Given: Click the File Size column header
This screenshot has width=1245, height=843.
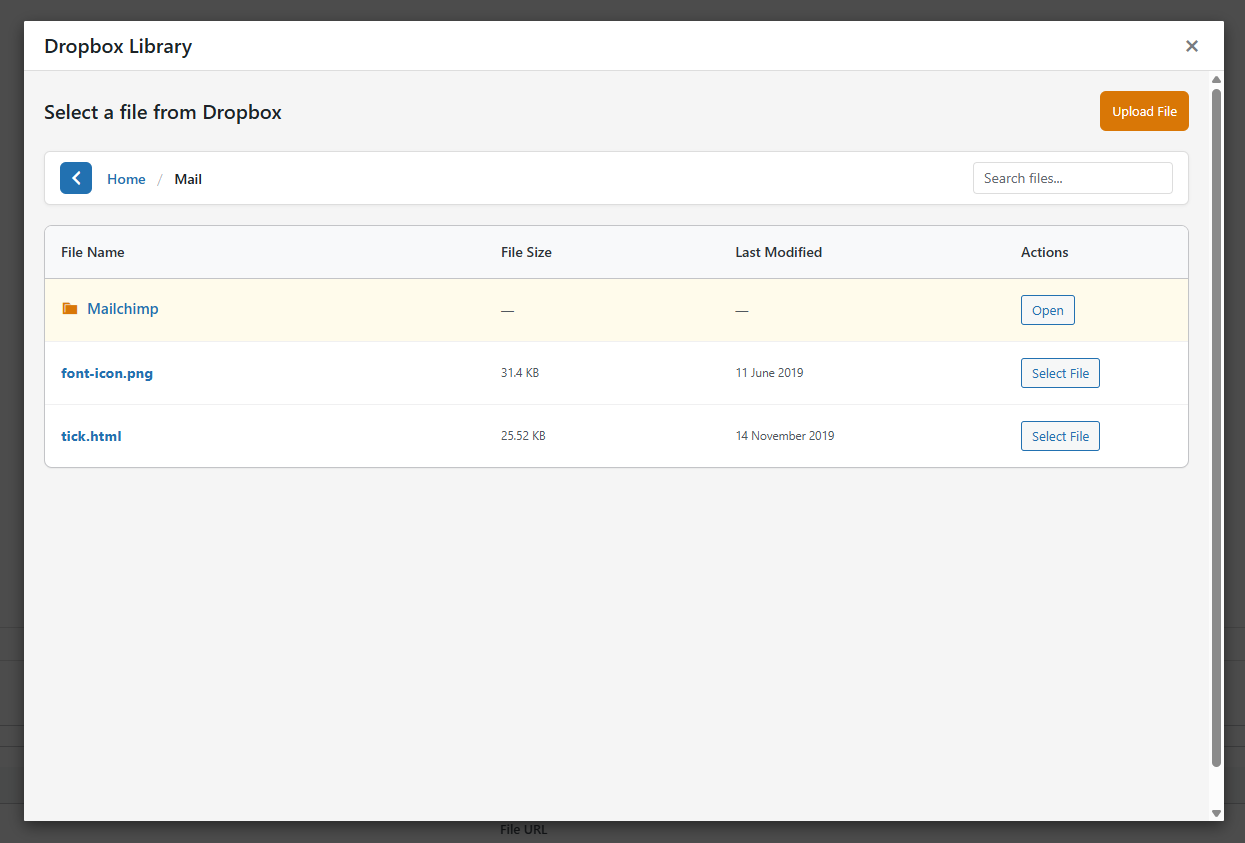Looking at the screenshot, I should [526, 252].
